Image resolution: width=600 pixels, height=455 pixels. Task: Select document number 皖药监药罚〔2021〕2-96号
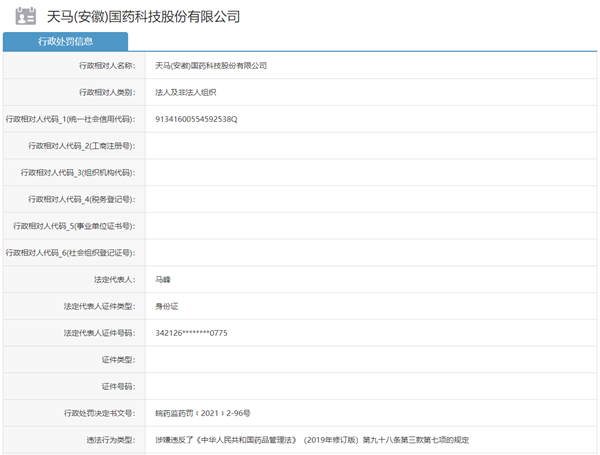pos(203,413)
